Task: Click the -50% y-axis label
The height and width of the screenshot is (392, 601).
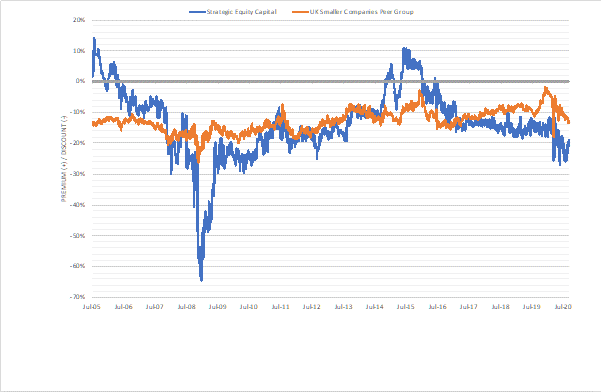Action: (77, 236)
